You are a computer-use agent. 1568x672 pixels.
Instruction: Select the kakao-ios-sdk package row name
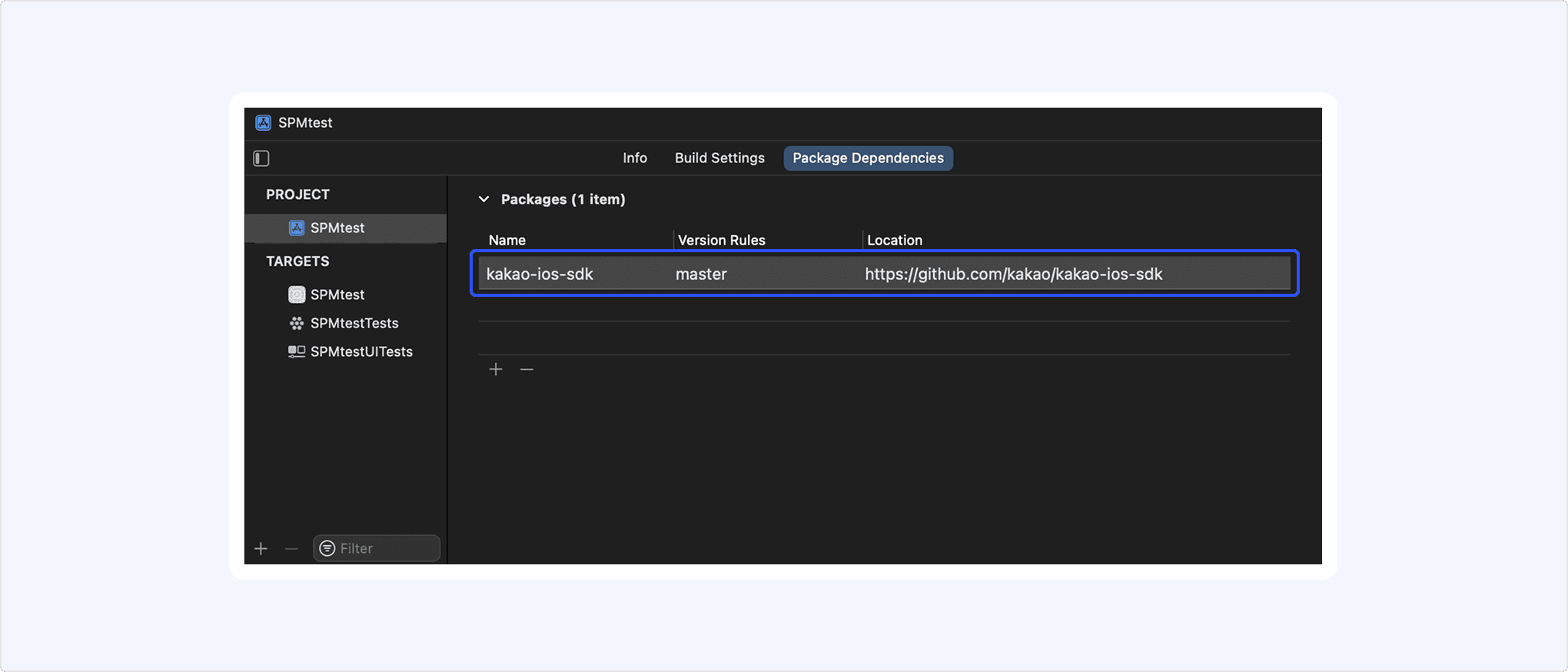click(540, 274)
